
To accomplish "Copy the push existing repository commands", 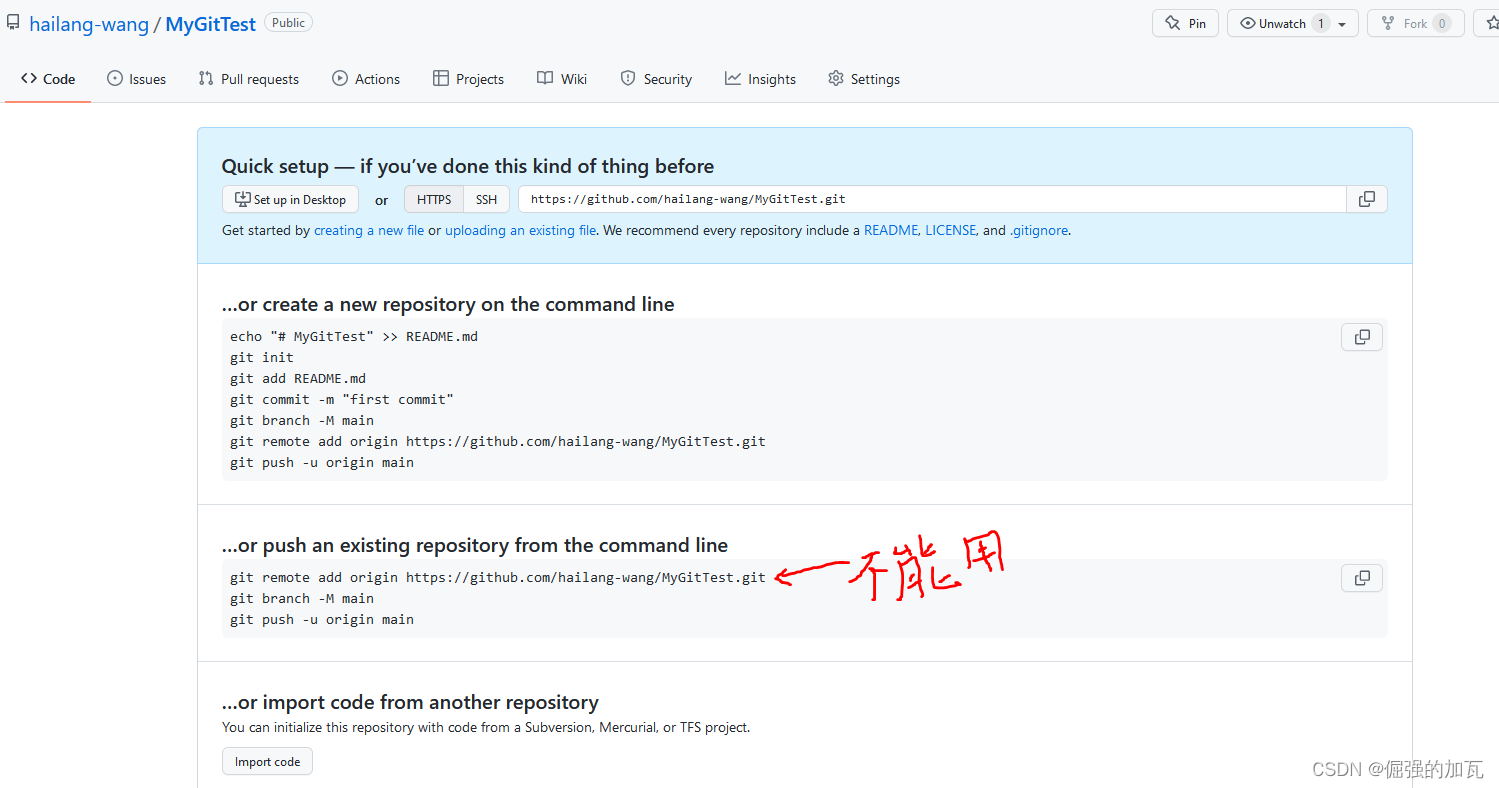I will [x=1361, y=578].
